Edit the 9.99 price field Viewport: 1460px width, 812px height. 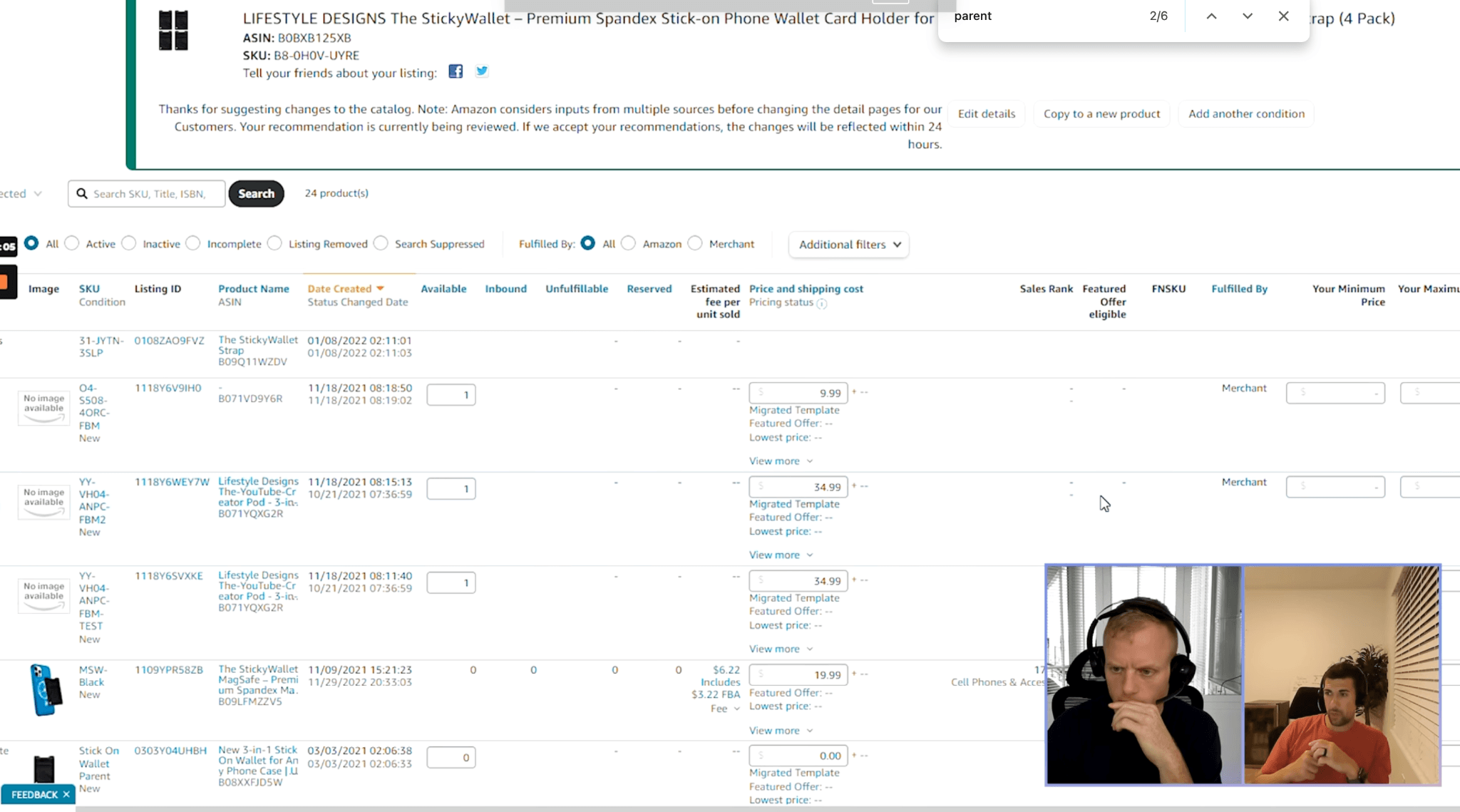(798, 393)
